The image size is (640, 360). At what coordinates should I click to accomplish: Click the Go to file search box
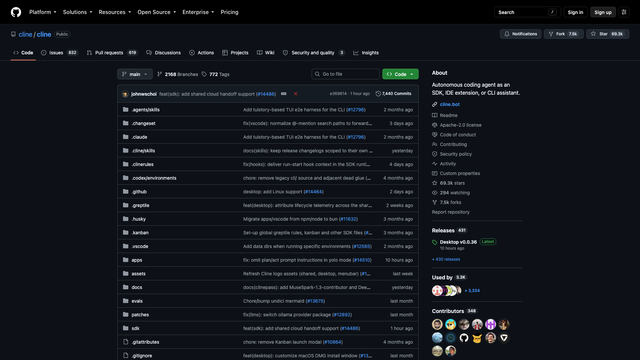click(345, 74)
